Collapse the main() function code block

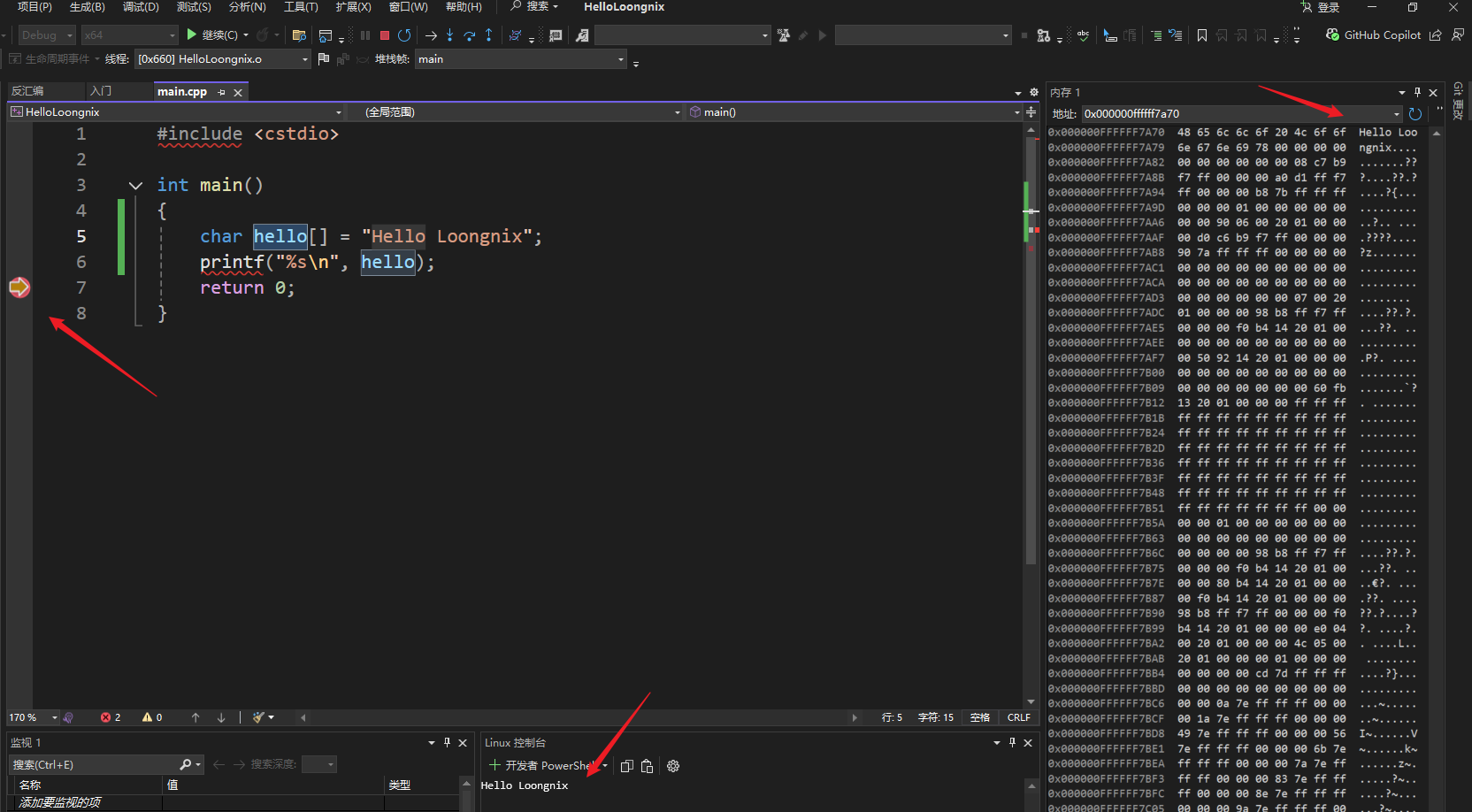tap(135, 186)
